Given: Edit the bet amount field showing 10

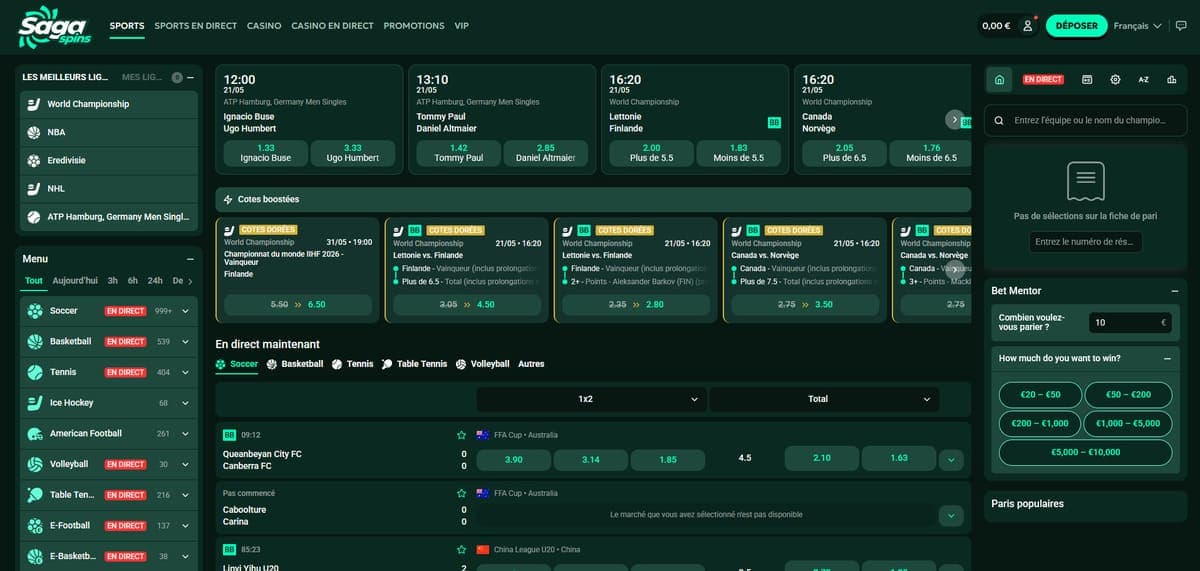Looking at the screenshot, I should pos(1131,323).
